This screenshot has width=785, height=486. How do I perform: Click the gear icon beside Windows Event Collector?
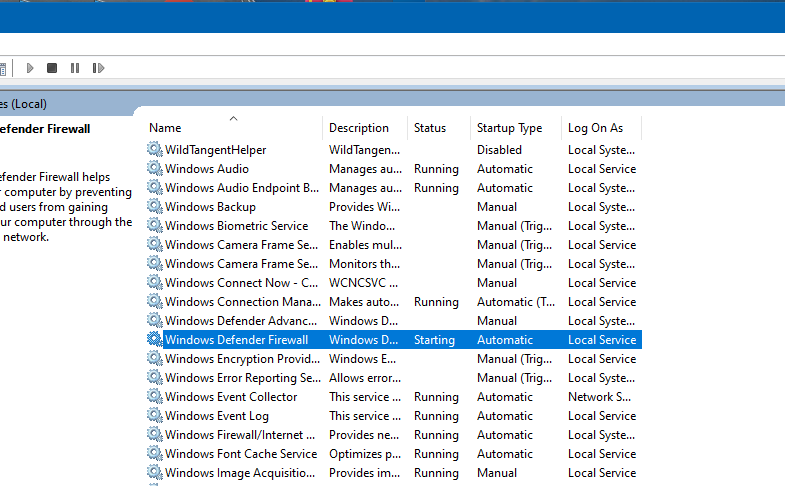155,396
